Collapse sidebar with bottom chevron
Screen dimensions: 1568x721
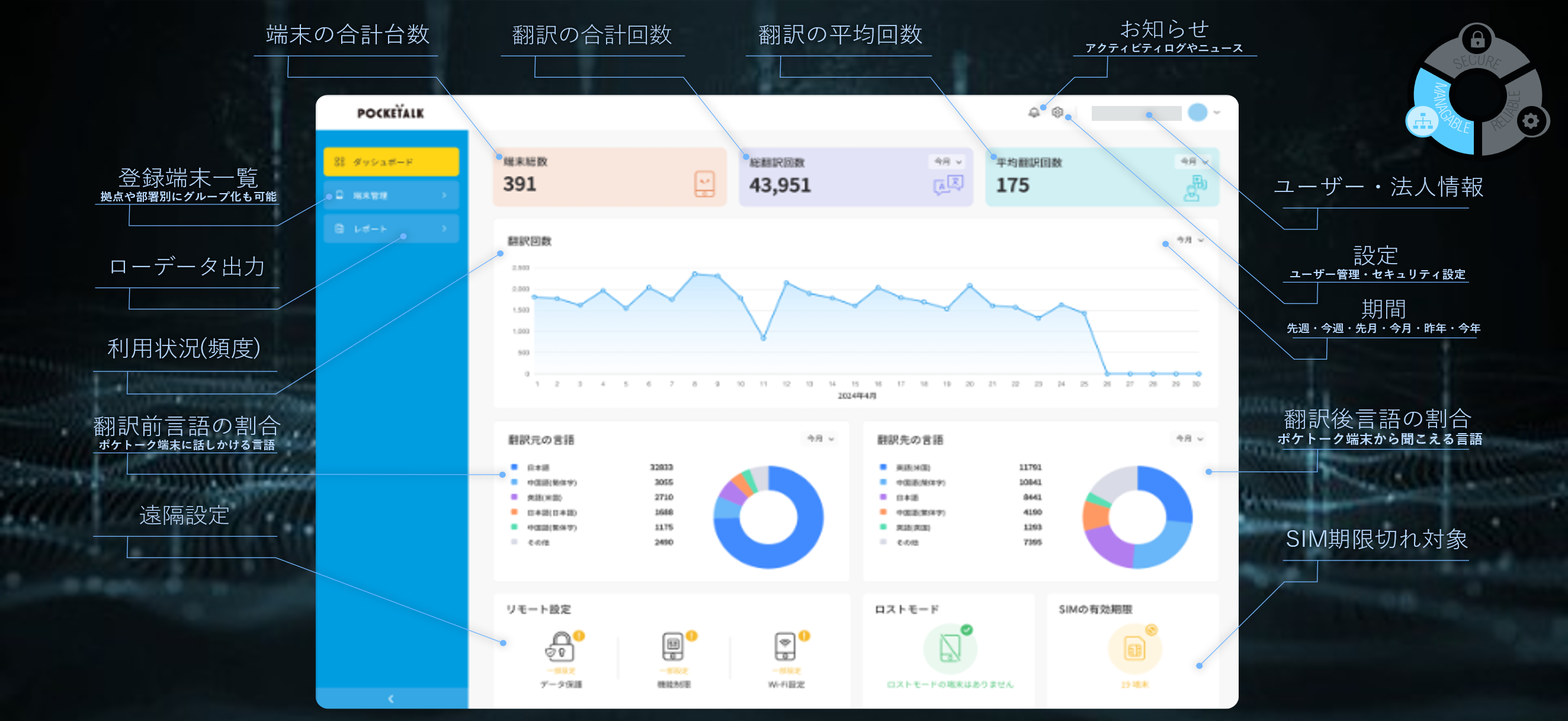click(x=391, y=698)
